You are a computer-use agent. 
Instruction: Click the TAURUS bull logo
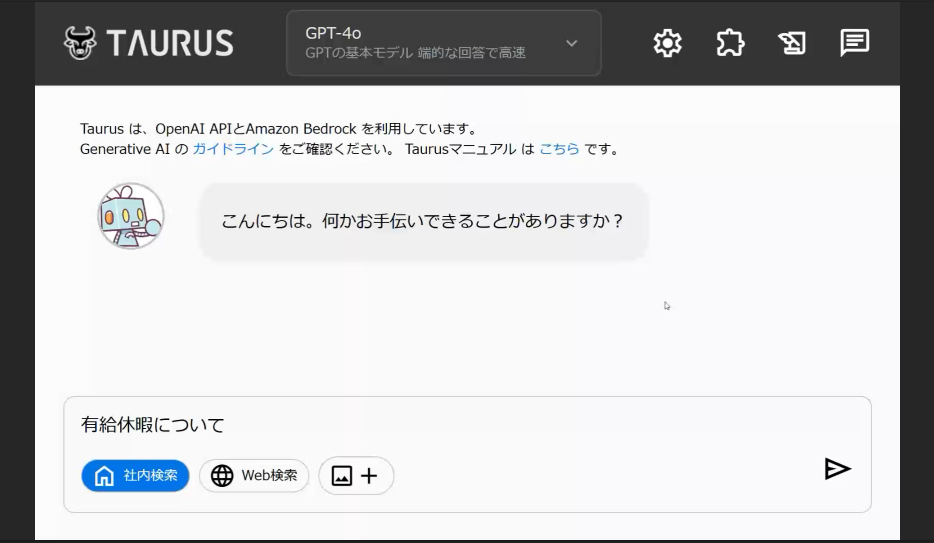[80, 43]
